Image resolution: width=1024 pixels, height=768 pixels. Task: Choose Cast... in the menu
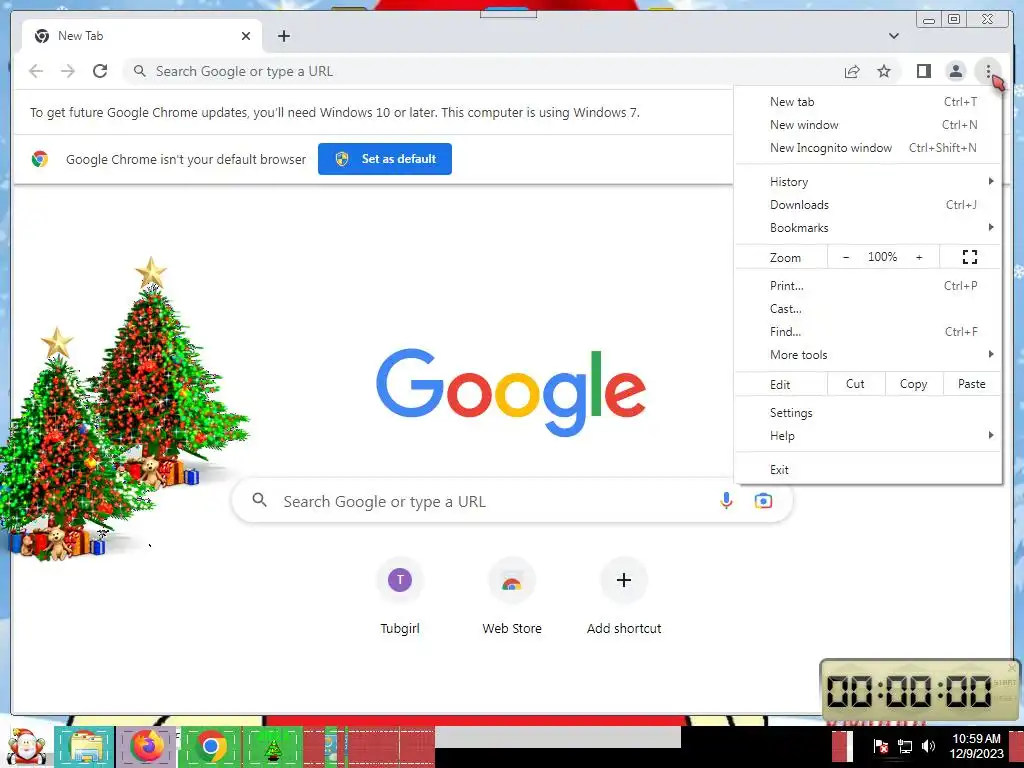click(868, 309)
